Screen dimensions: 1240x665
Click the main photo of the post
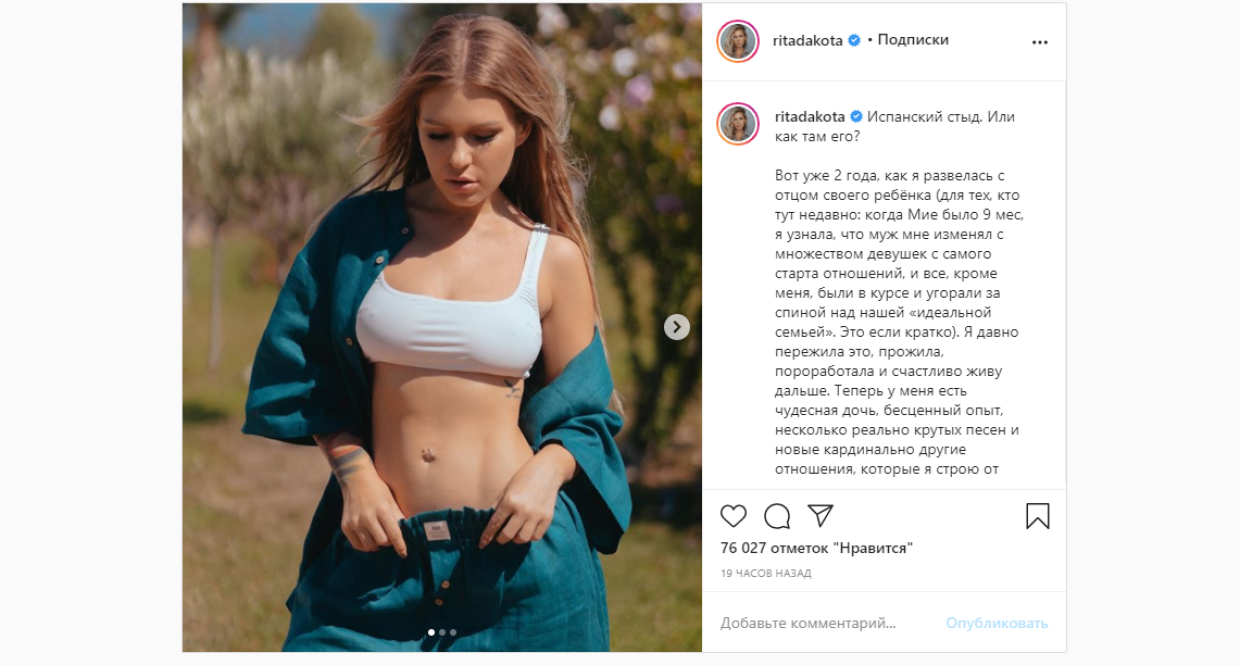click(x=442, y=327)
